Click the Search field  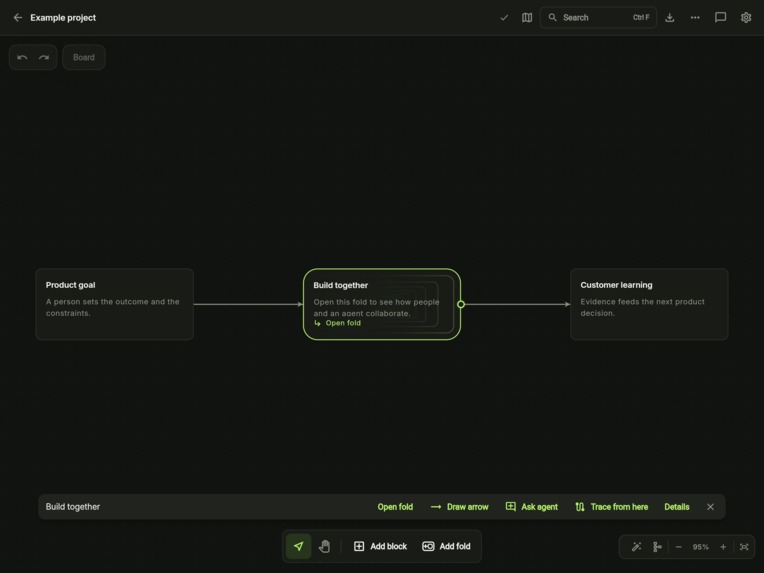pyautogui.click(x=598, y=18)
